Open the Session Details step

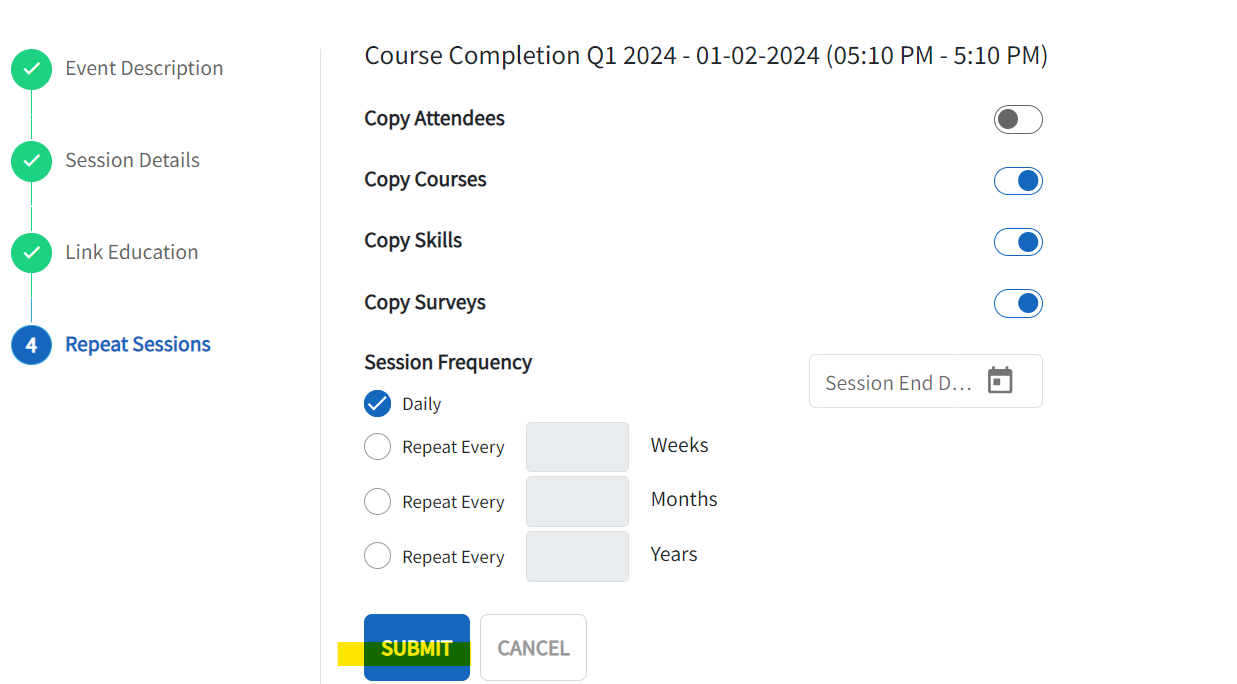tap(132, 161)
